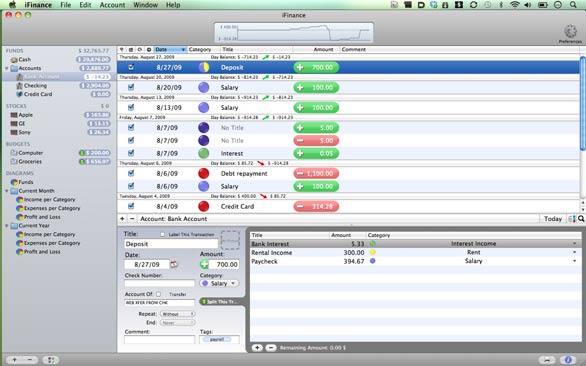Select the Apple stock icon
This screenshot has height=366, width=586.
tap(14, 115)
